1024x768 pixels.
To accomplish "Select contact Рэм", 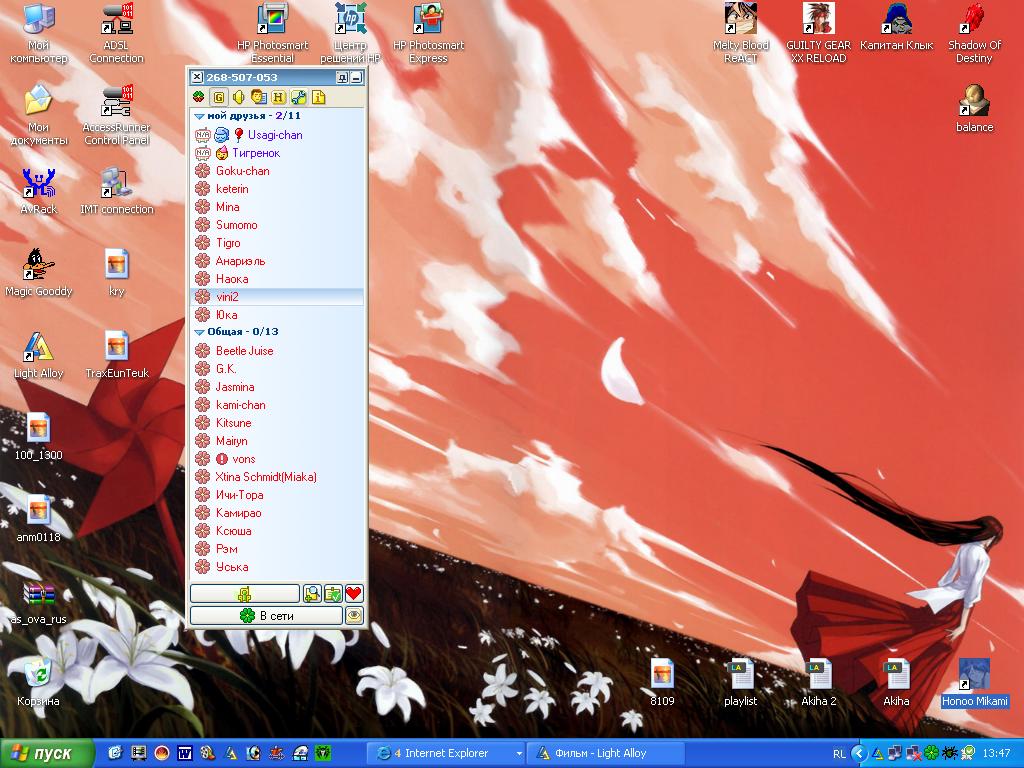I will 278,549.
